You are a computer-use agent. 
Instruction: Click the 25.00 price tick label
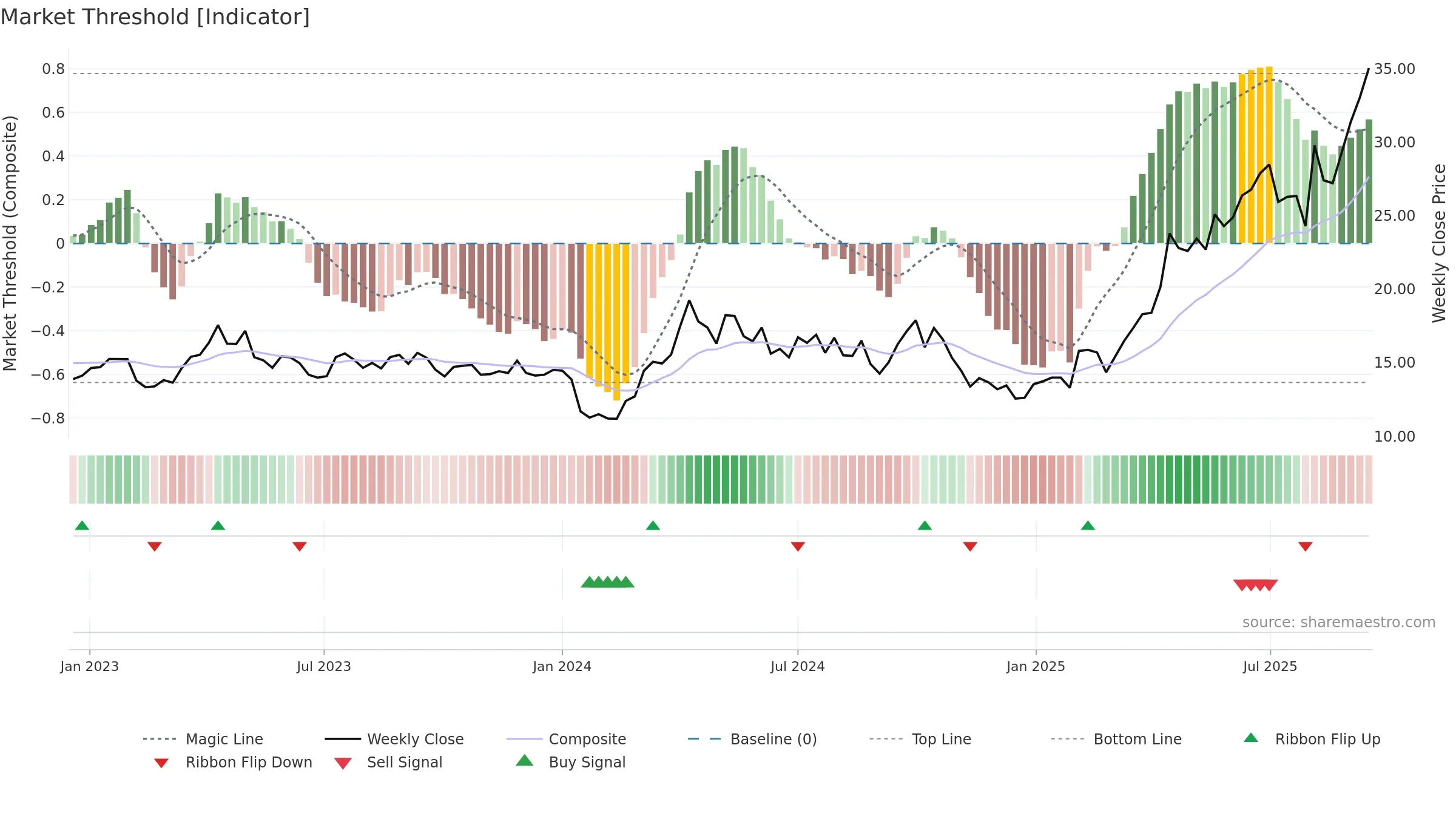coord(1395,215)
